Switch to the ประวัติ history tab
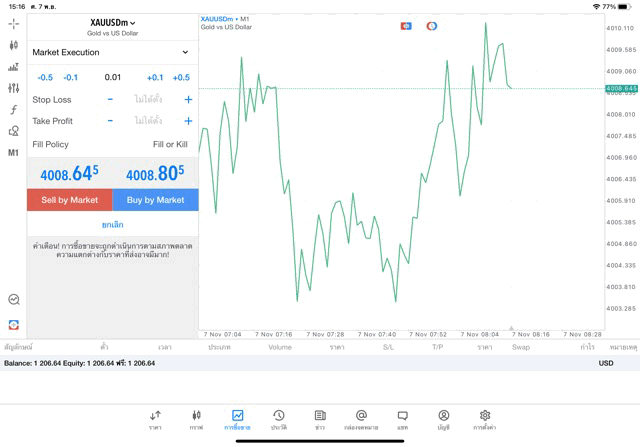 [279, 419]
